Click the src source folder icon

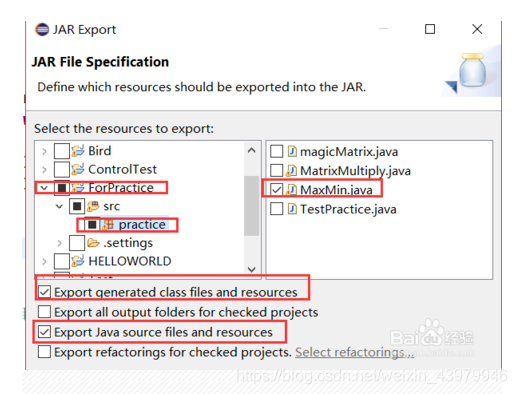click(x=93, y=206)
